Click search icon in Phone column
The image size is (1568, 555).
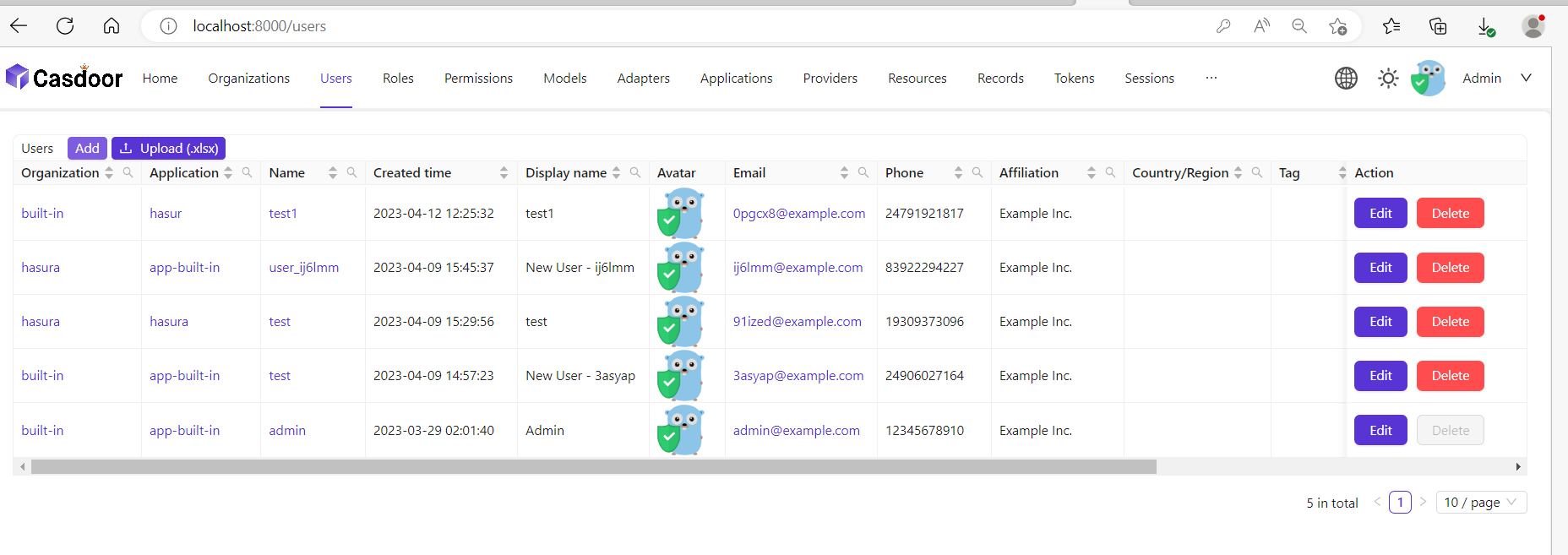coord(977,172)
